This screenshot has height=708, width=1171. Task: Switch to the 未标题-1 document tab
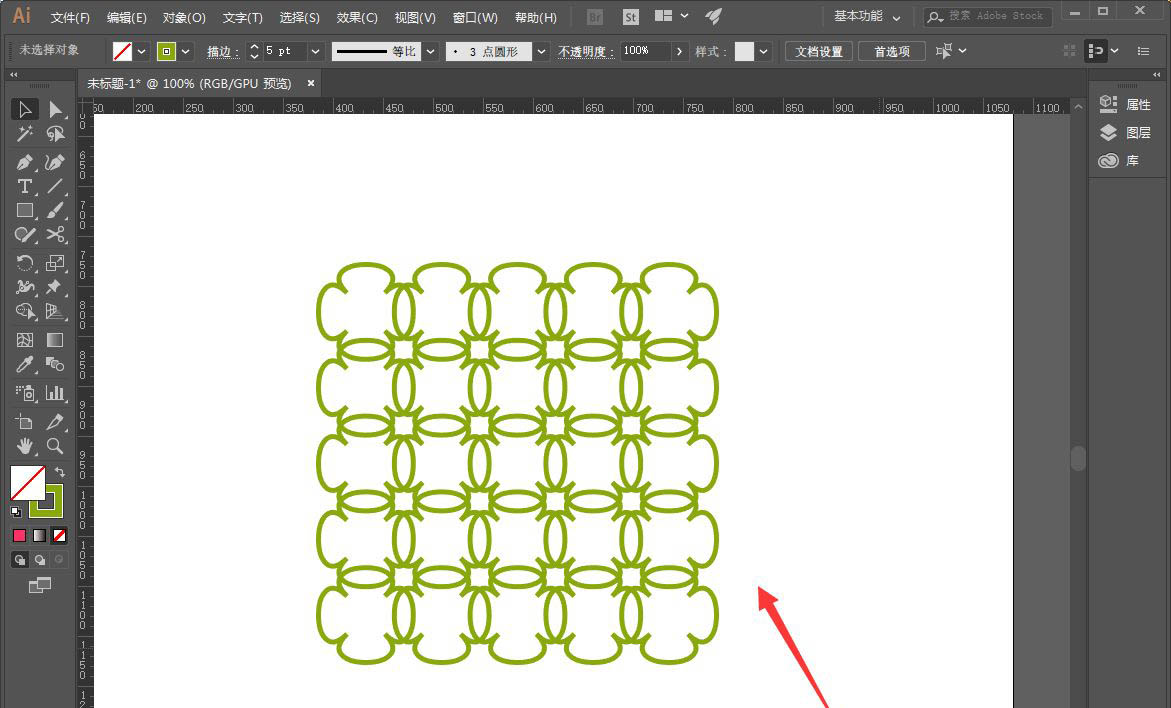tap(189, 83)
